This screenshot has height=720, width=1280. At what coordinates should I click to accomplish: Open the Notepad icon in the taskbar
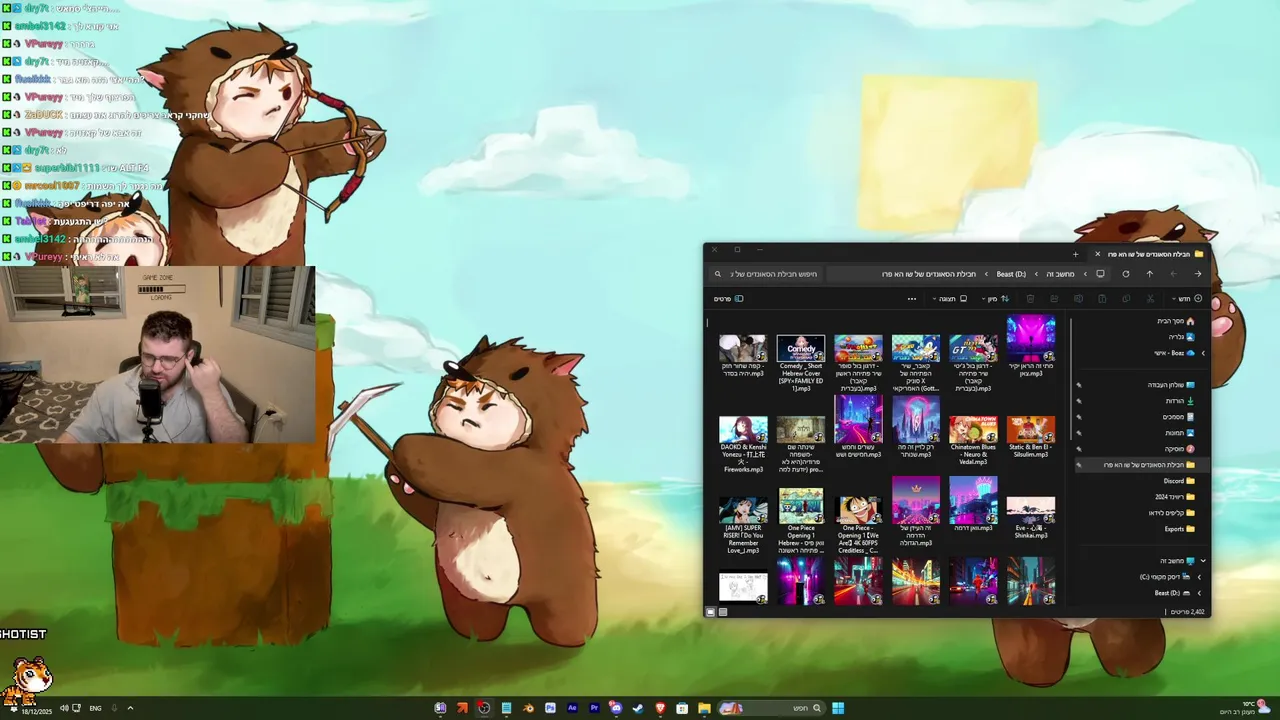(506, 708)
